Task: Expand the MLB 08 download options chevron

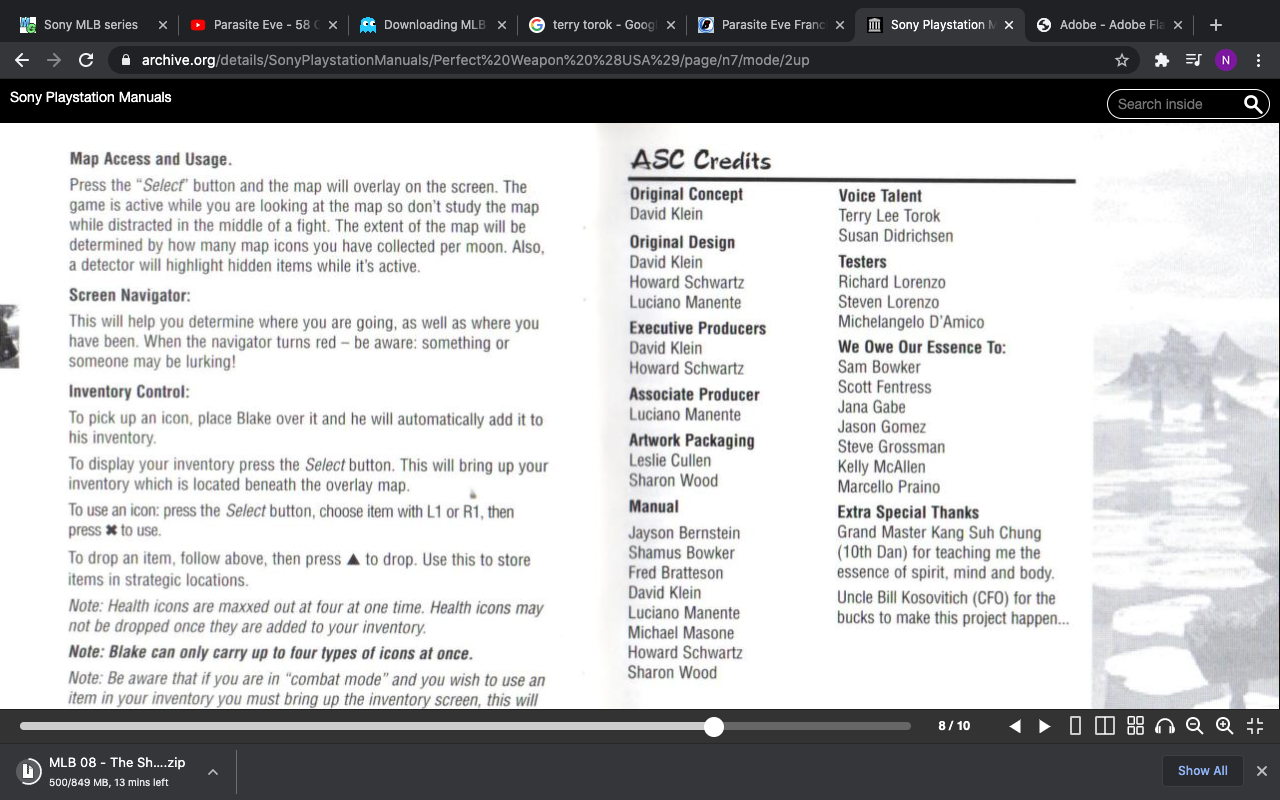Action: click(x=213, y=771)
